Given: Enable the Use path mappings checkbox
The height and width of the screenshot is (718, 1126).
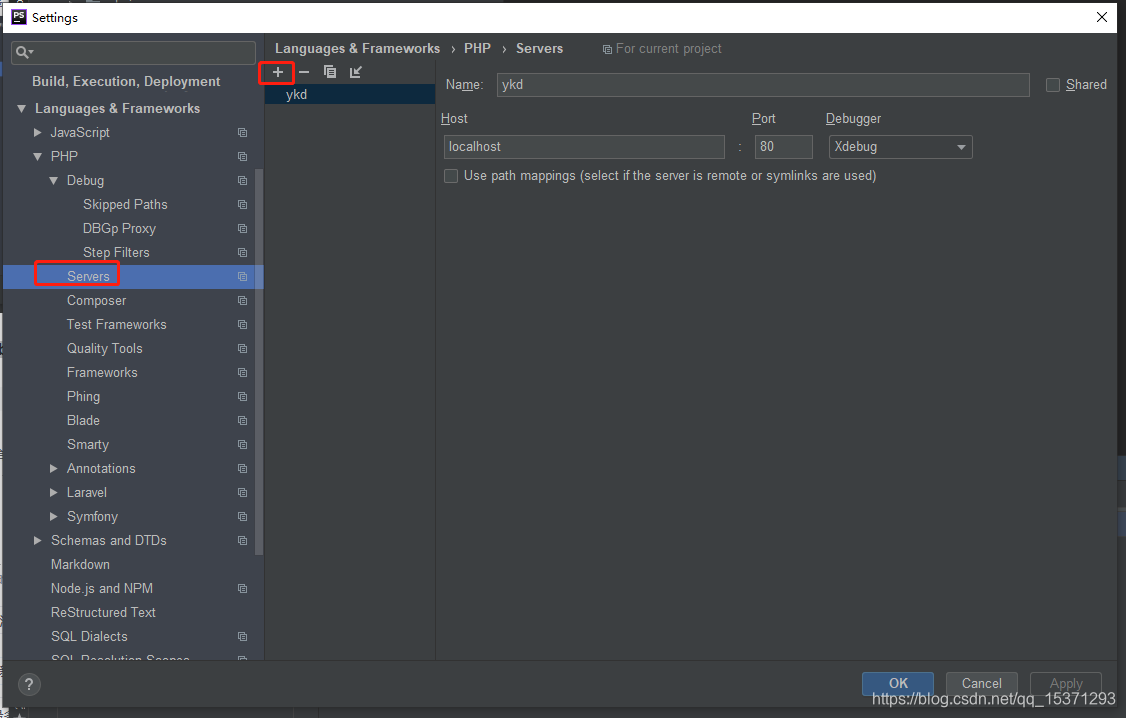Looking at the screenshot, I should tap(450, 175).
